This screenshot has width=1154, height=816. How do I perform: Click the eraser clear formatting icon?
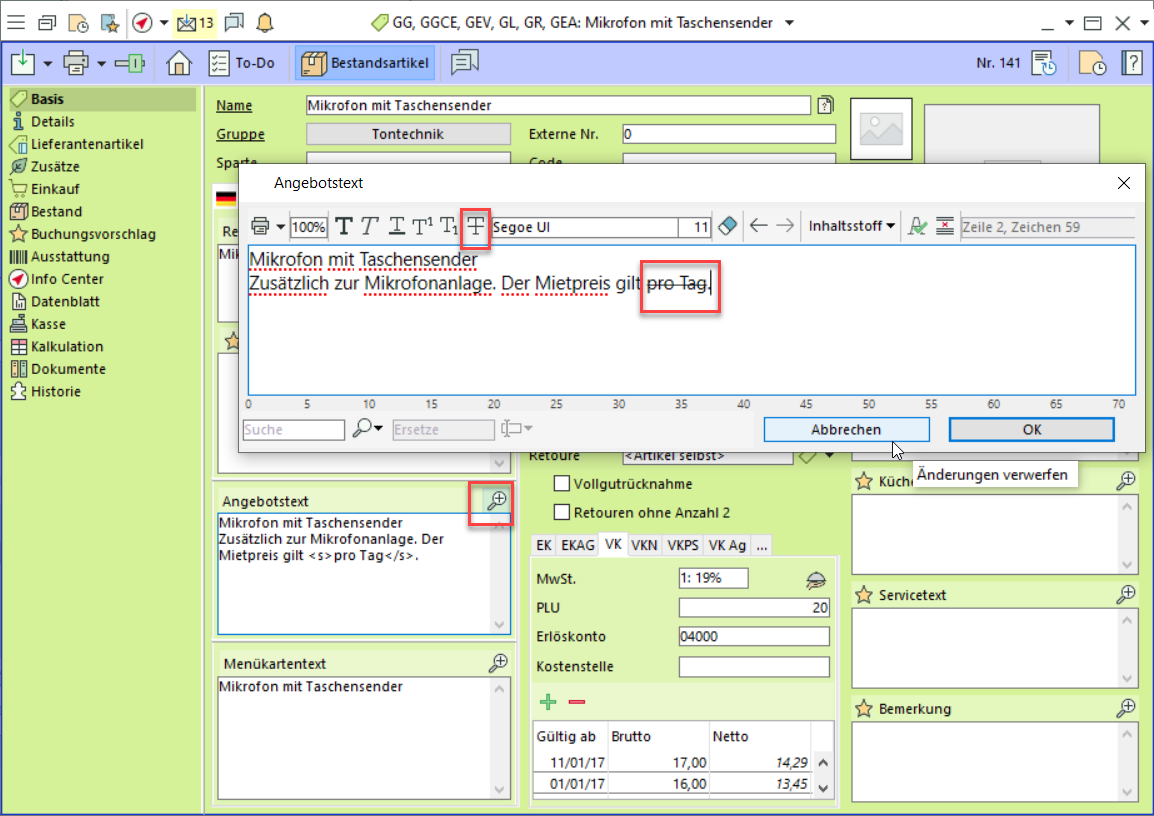(728, 227)
